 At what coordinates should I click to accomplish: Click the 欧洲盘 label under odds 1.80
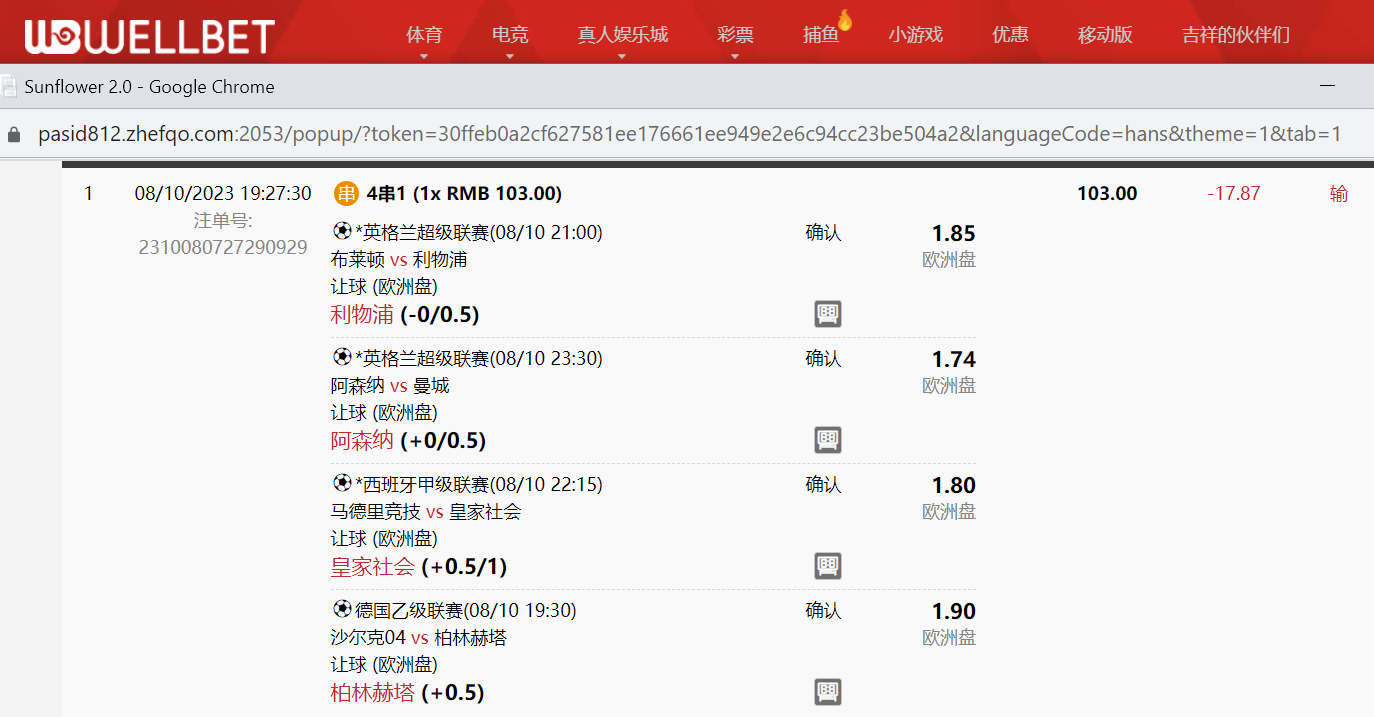[x=949, y=512]
